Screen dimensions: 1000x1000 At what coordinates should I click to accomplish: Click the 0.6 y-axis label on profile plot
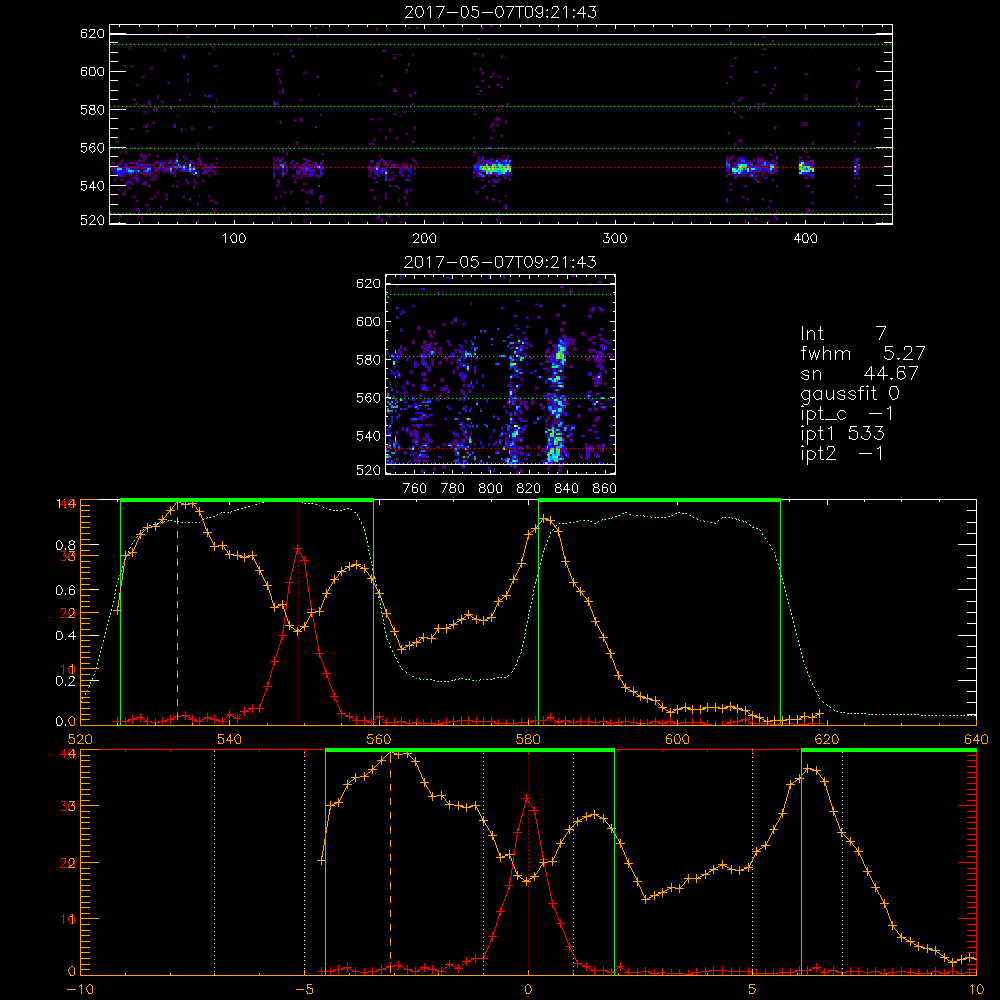(x=66, y=591)
